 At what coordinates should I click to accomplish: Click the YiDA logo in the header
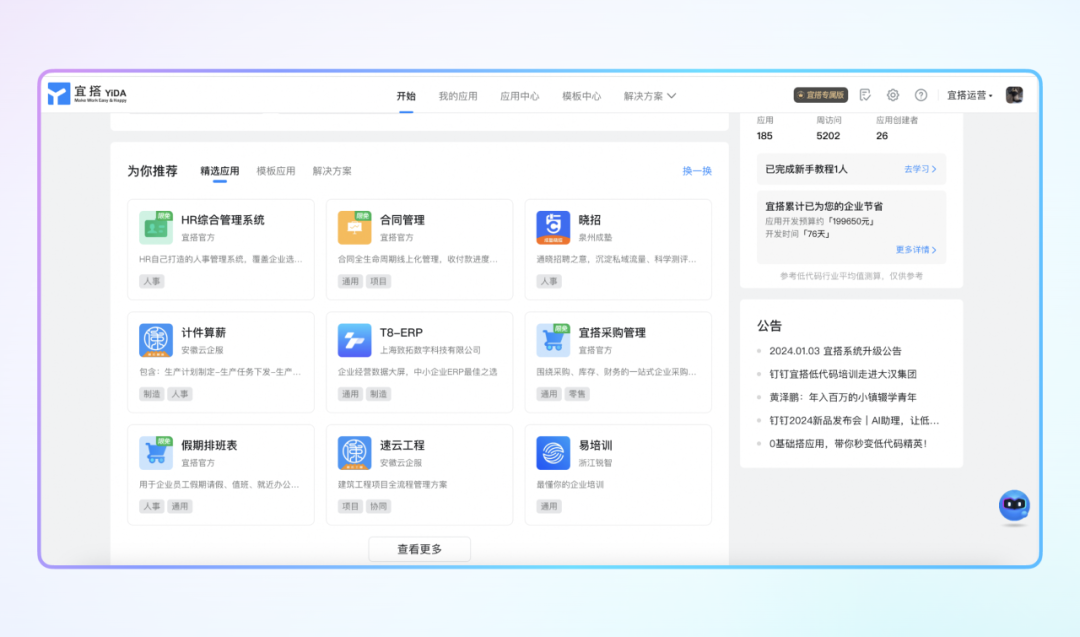pyautogui.click(x=87, y=95)
